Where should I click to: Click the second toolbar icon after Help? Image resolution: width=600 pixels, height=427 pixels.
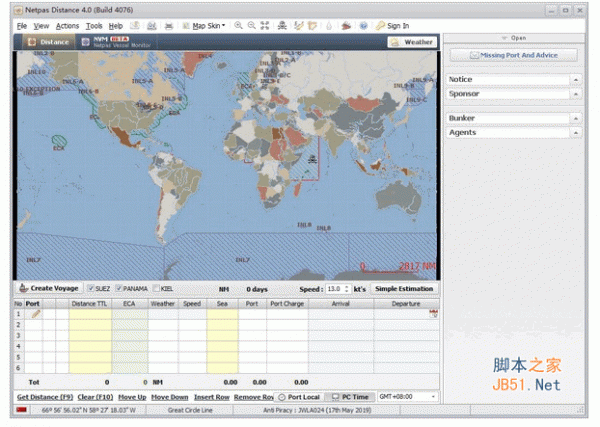152,26
